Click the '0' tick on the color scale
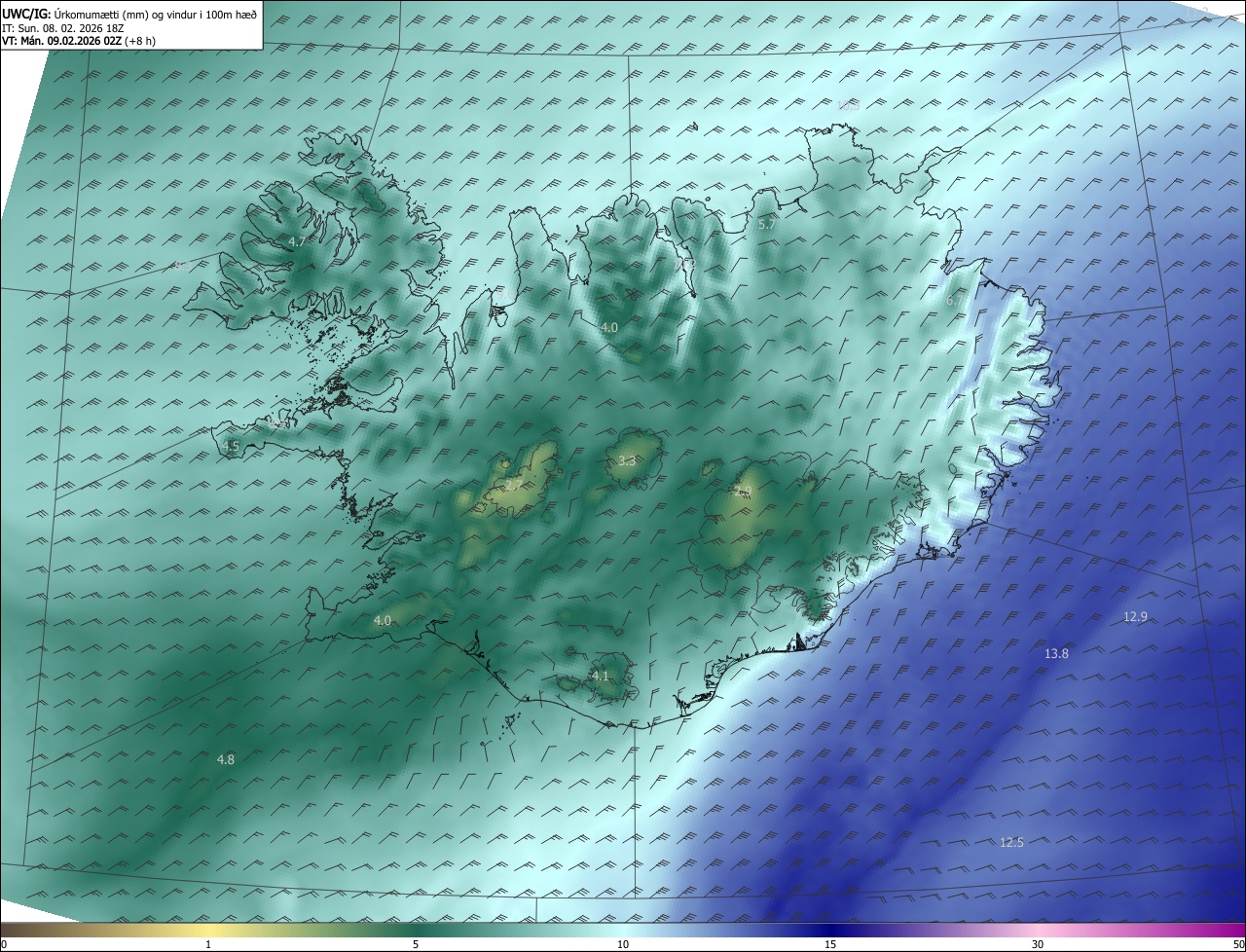Screen dimensions: 1246x952 click(x=4, y=944)
